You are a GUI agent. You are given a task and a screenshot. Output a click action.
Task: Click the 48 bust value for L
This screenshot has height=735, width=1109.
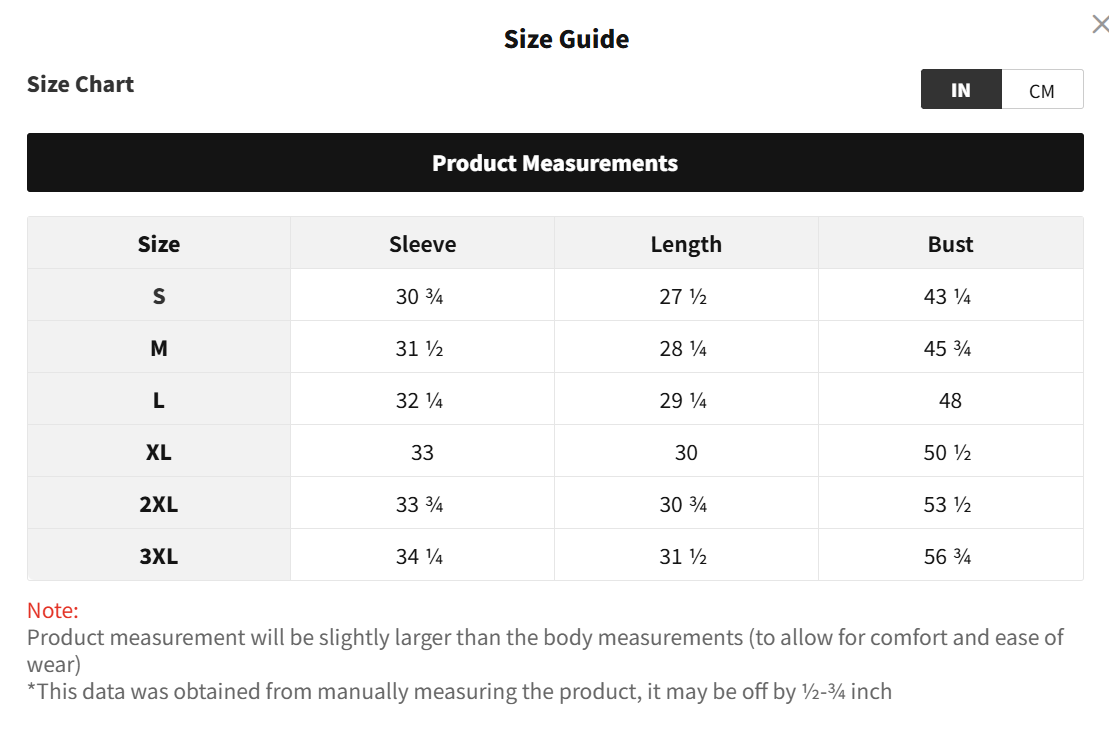point(950,400)
